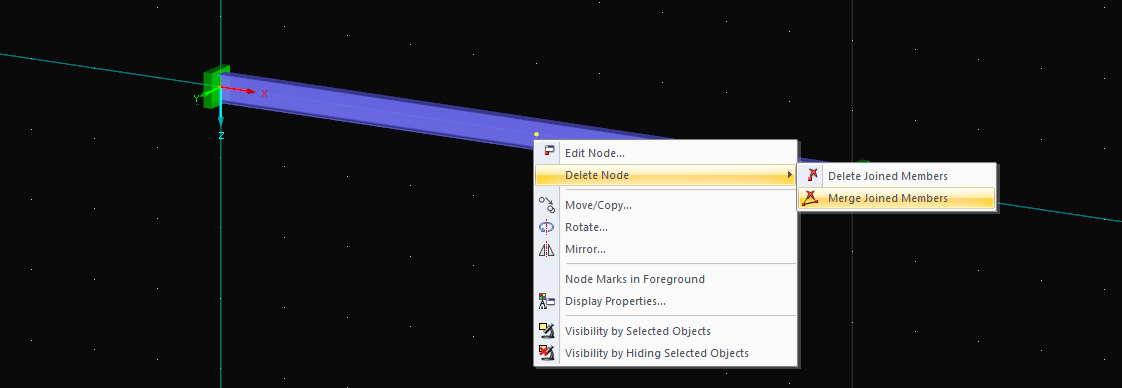Click the Move/Copy icon
Image resolution: width=1122 pixels, height=388 pixels.
[x=547, y=205]
